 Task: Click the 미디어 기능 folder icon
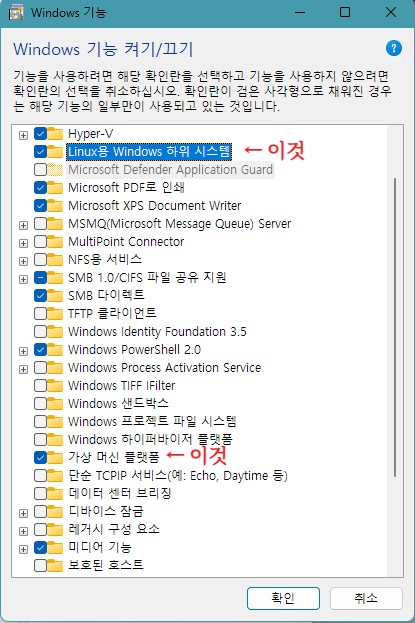coord(55,548)
